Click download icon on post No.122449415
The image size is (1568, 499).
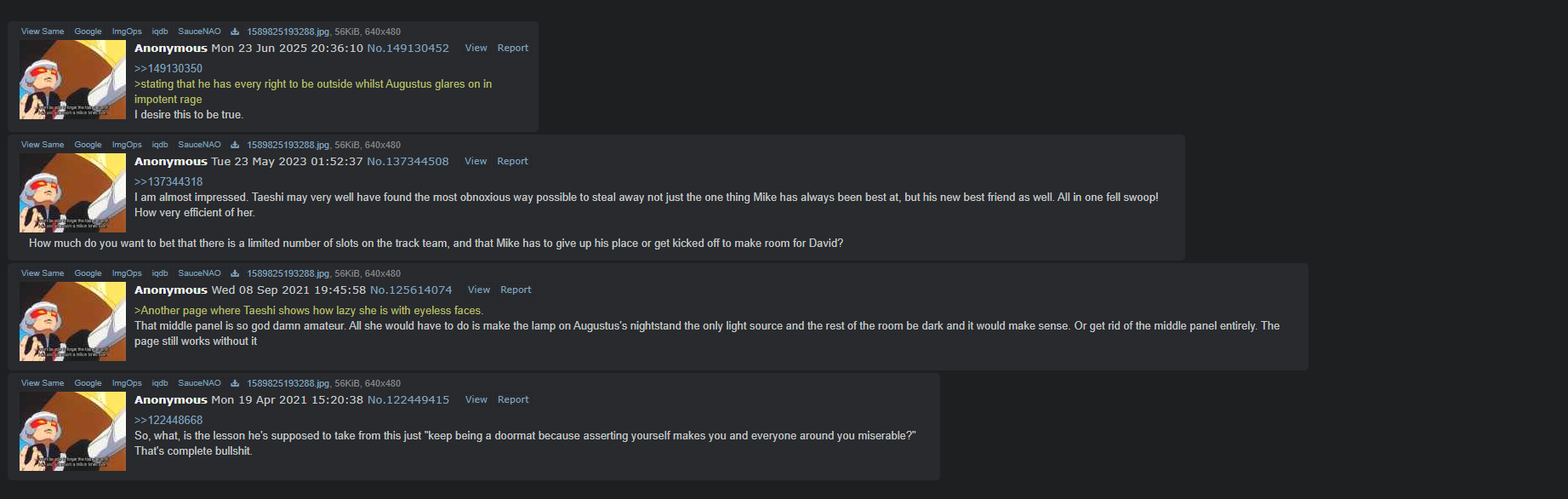[235, 383]
